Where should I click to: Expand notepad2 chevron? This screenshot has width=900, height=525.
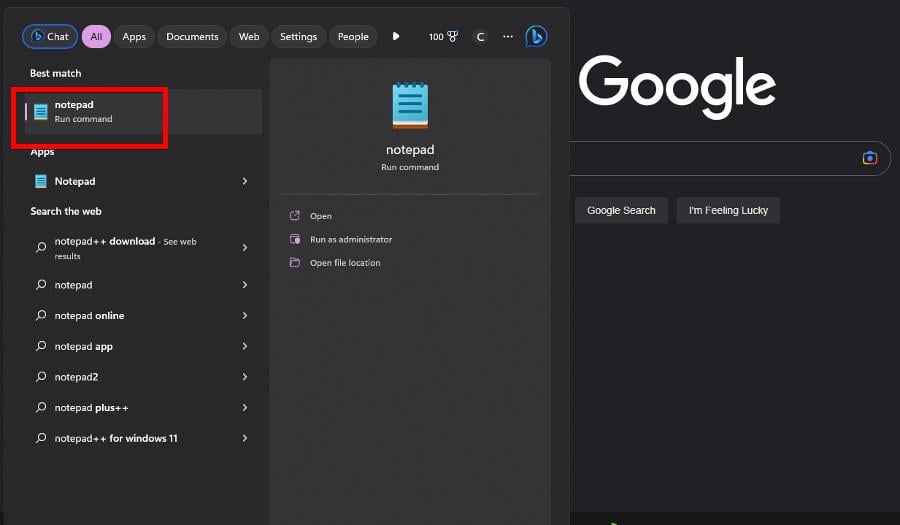[x=245, y=377]
